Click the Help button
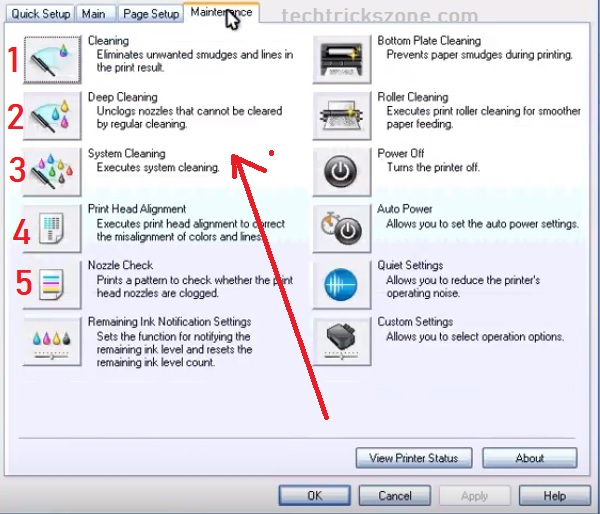 pos(554,495)
